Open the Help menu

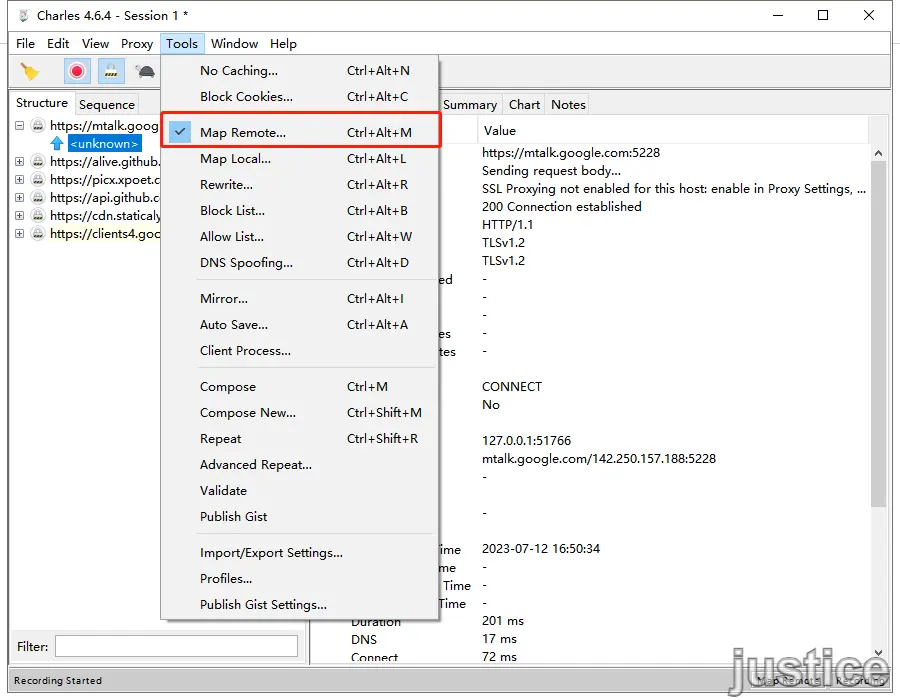(x=283, y=44)
